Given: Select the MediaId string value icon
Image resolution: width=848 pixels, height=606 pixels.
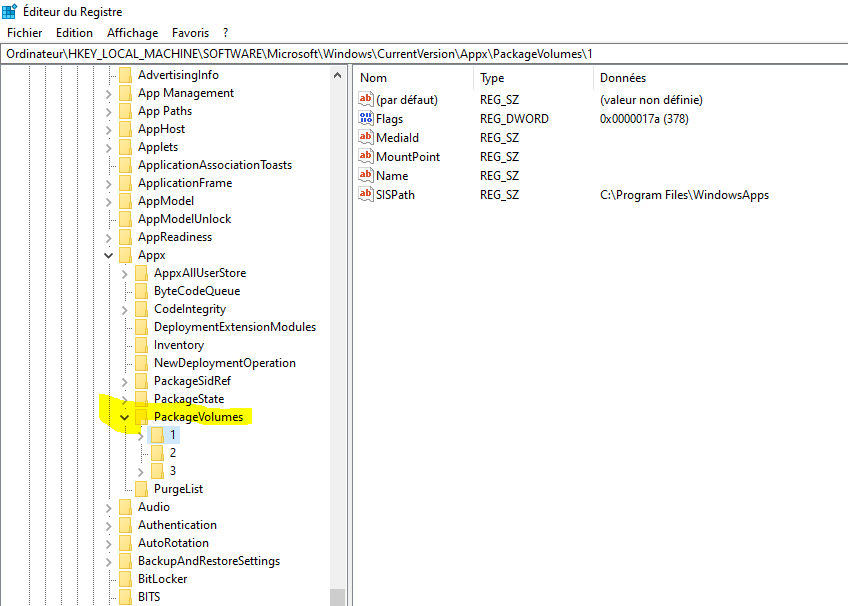Looking at the screenshot, I should coord(366,137).
